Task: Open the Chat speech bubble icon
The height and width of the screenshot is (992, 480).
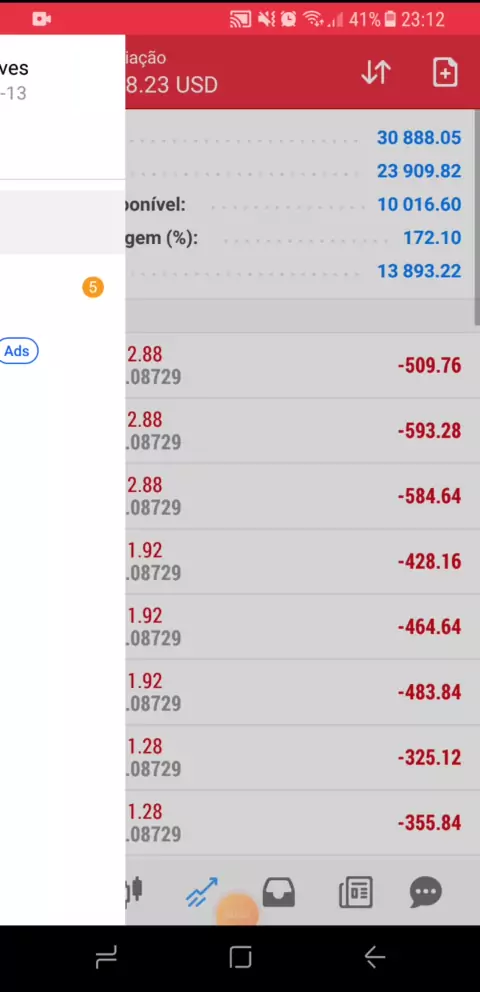Action: (x=426, y=892)
